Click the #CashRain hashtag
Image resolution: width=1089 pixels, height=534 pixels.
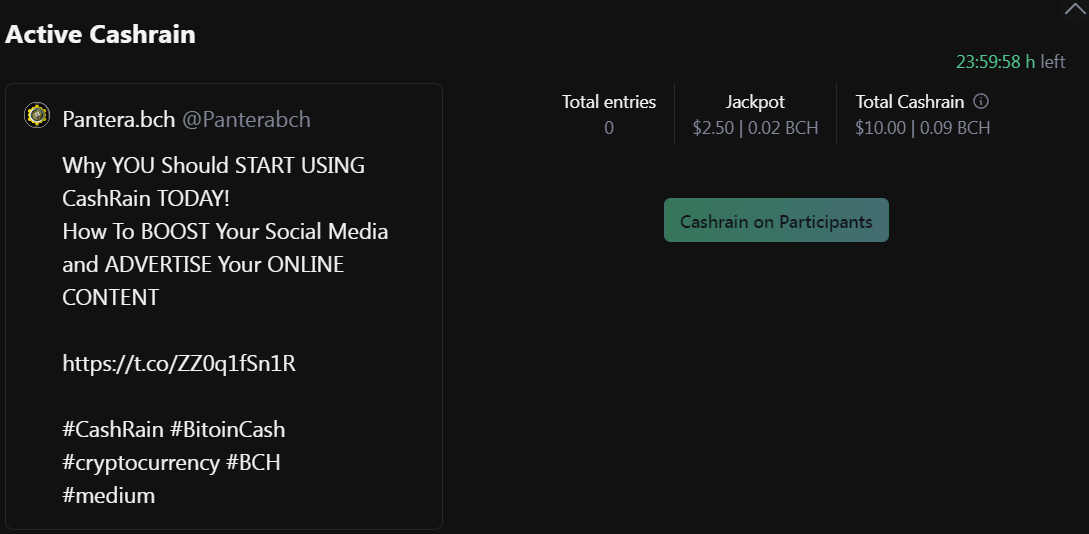[x=113, y=429]
